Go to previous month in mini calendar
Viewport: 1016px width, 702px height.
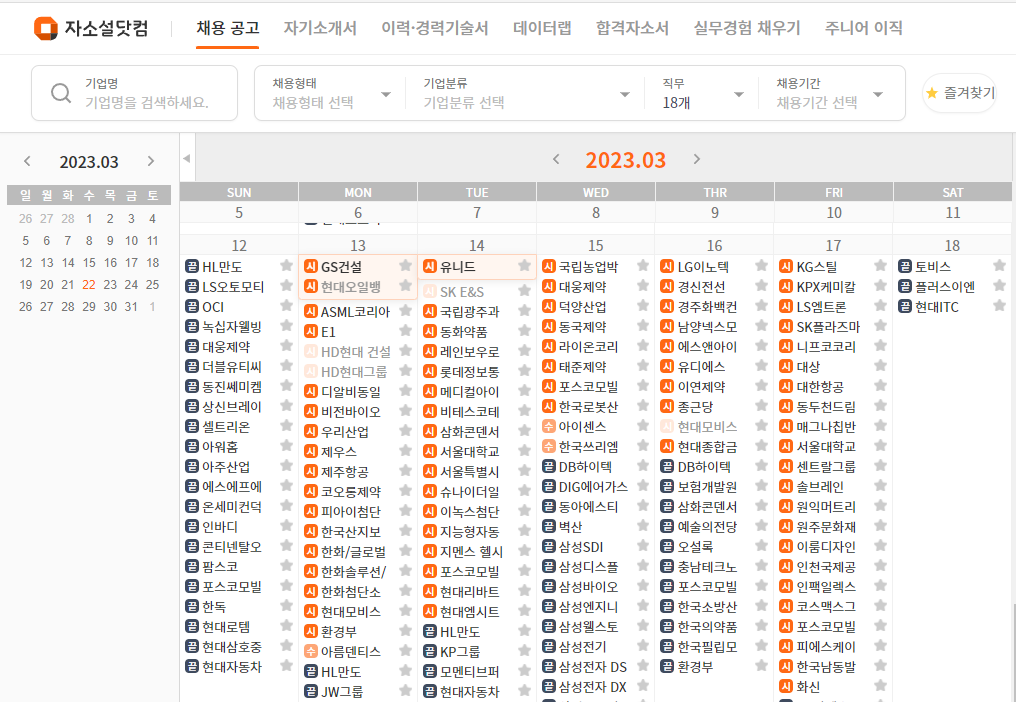pos(27,161)
